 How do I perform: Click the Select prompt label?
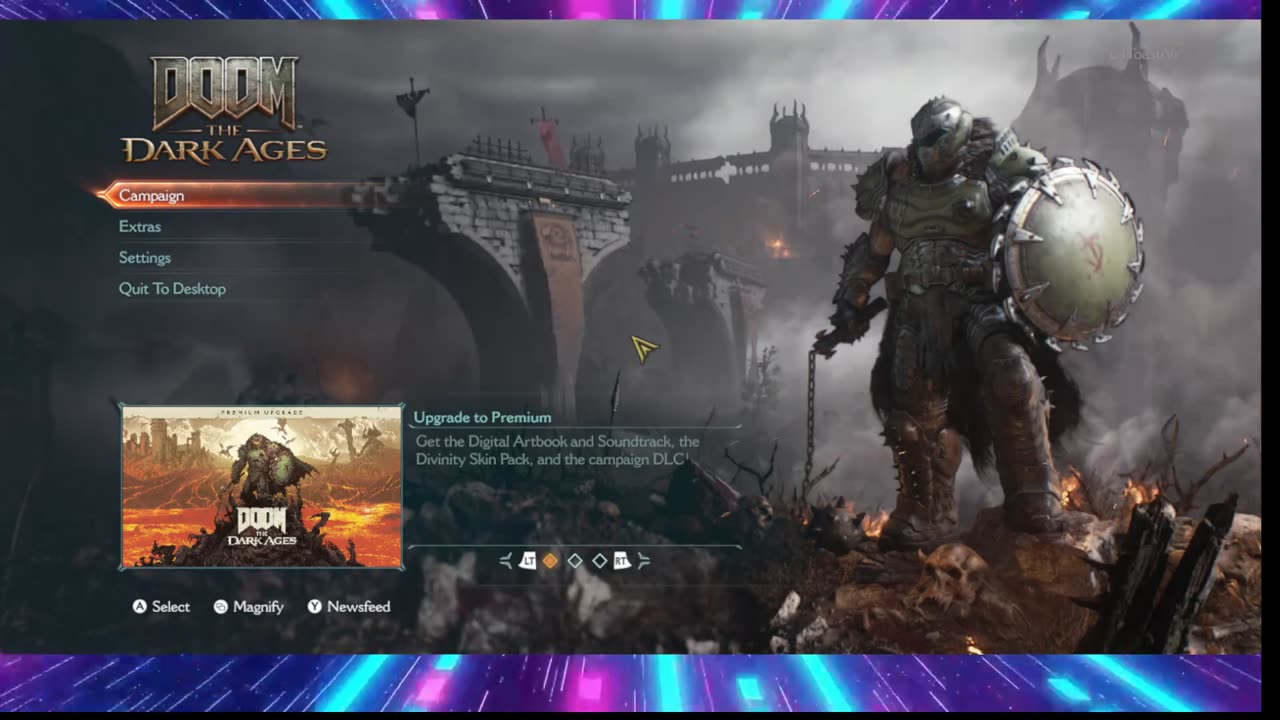[171, 606]
